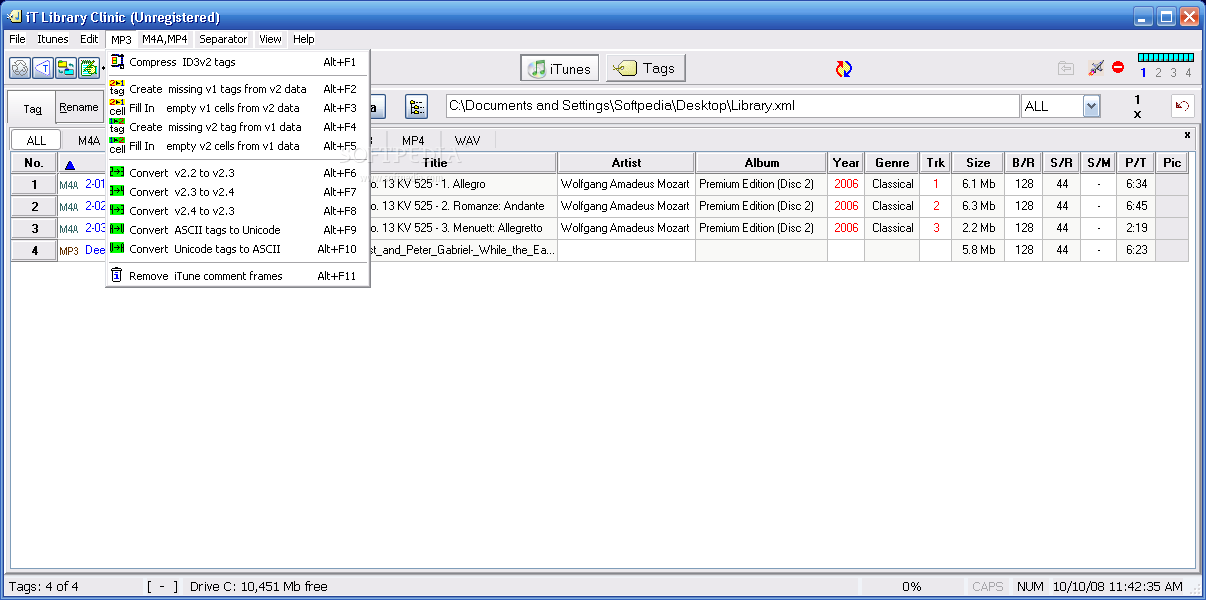The image size is (1206, 600).
Task: Open the File menu
Action: pos(17,40)
